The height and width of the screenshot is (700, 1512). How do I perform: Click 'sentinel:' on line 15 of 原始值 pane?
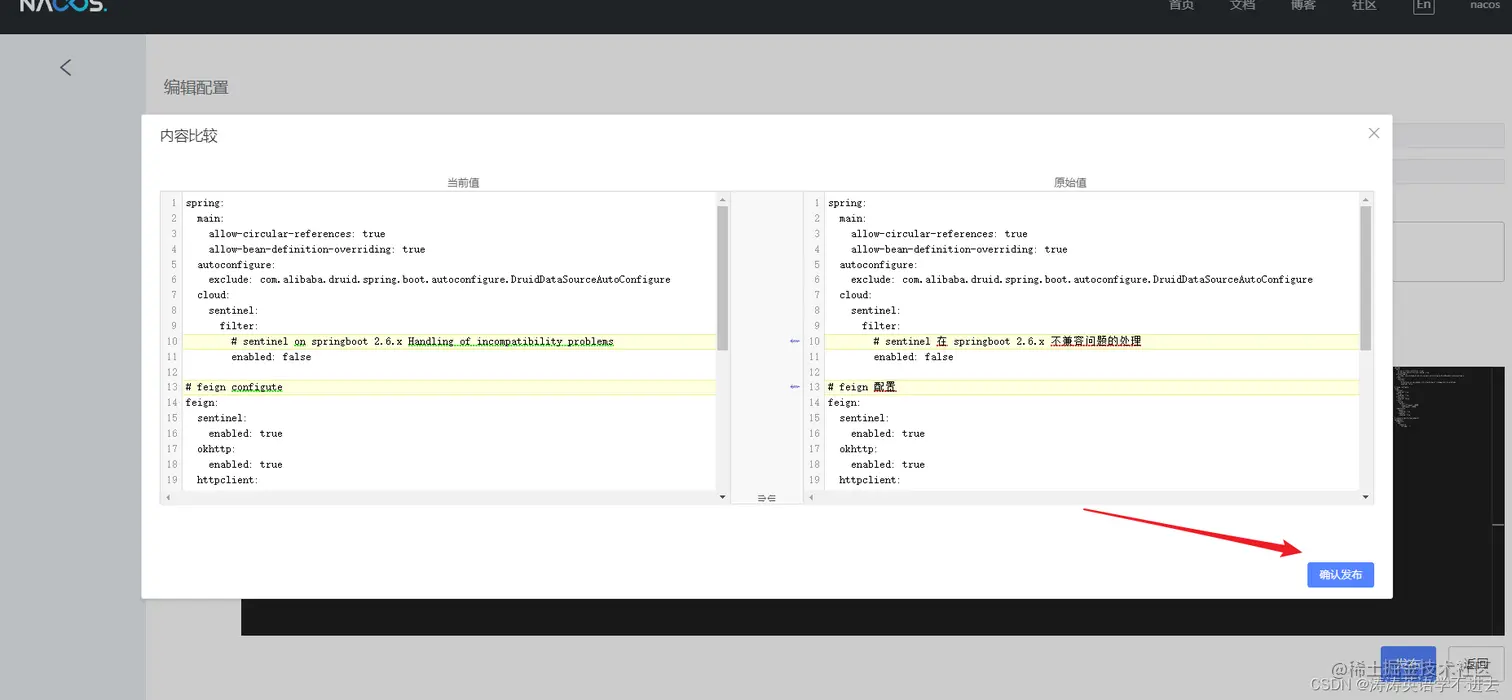pos(864,418)
